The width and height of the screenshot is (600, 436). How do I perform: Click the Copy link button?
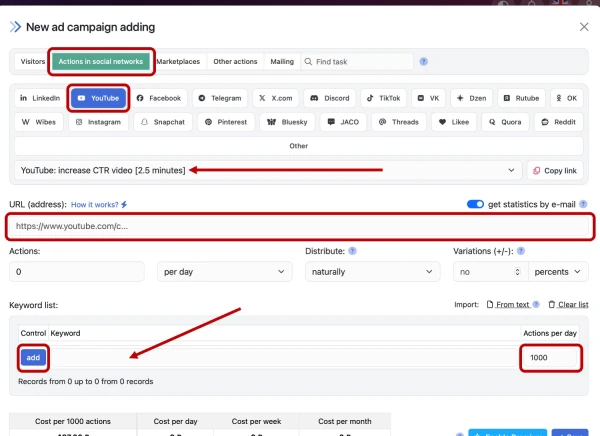(555, 171)
